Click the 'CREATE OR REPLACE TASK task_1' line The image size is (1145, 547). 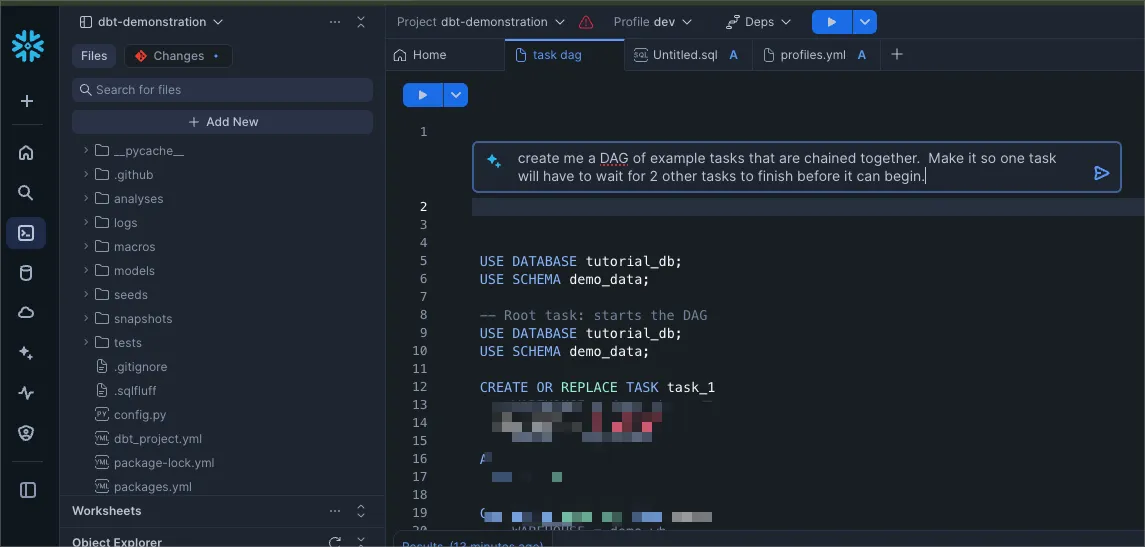(x=597, y=387)
